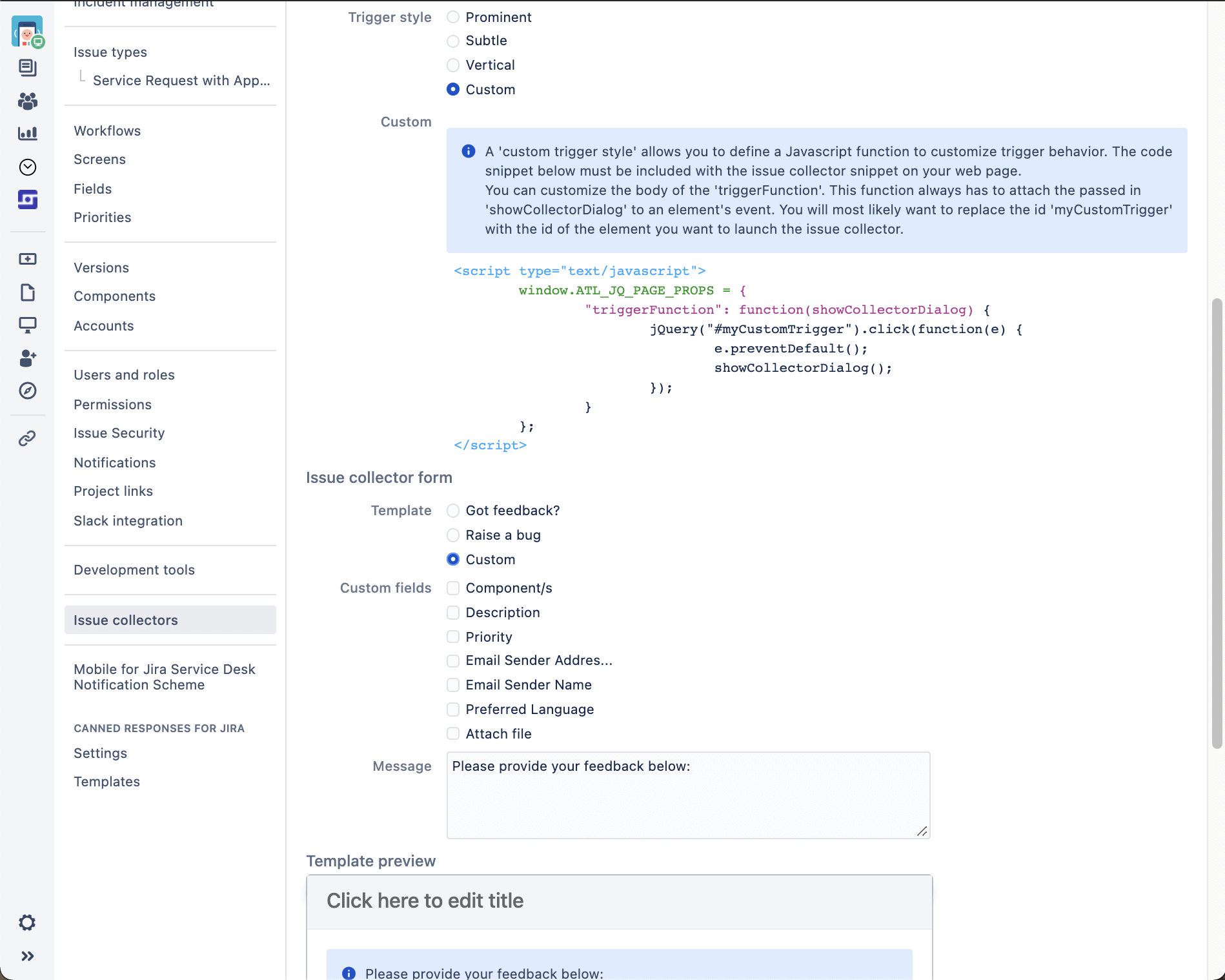Choose the Got feedback? template

[x=453, y=511]
